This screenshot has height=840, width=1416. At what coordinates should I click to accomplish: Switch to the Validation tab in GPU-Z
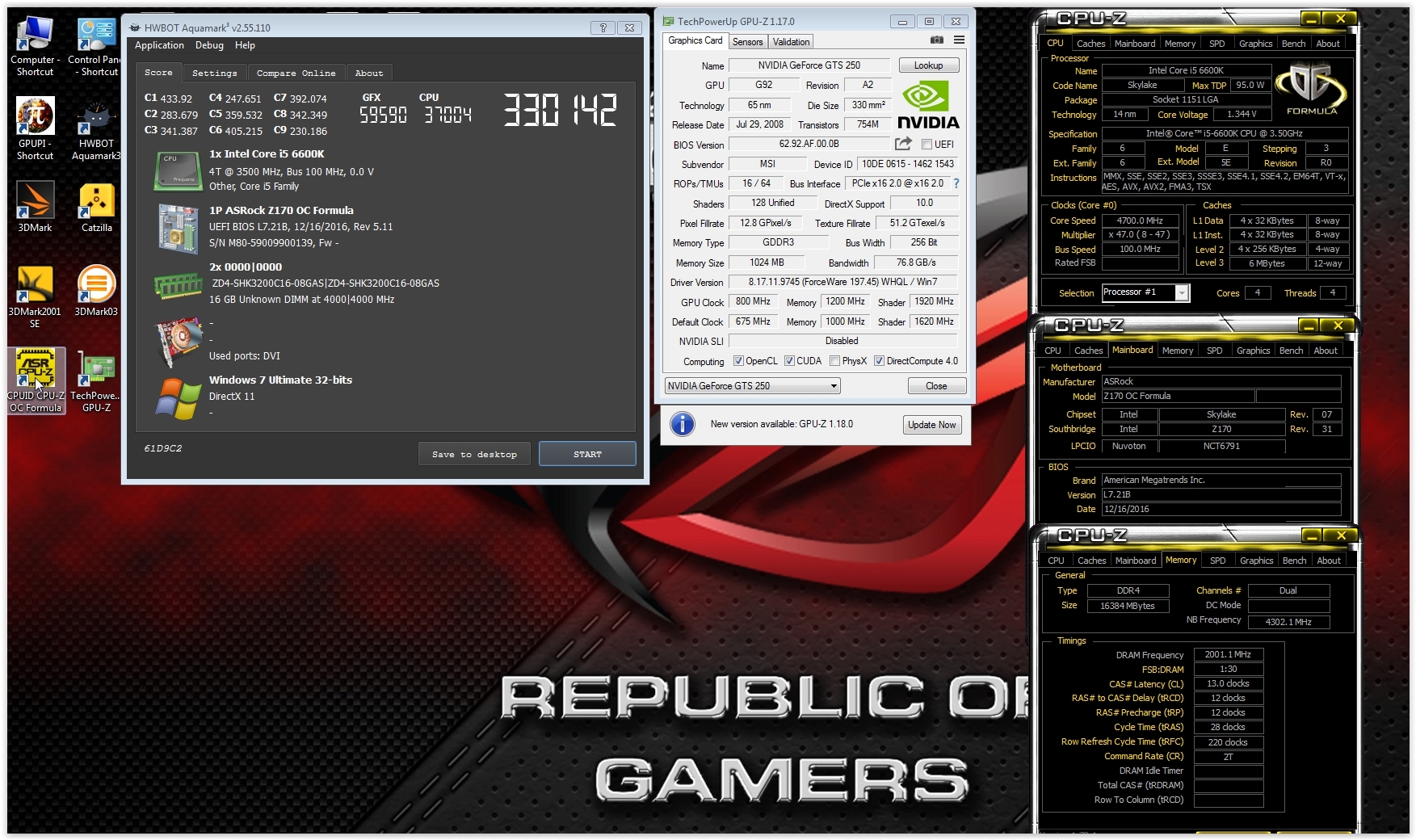(791, 42)
